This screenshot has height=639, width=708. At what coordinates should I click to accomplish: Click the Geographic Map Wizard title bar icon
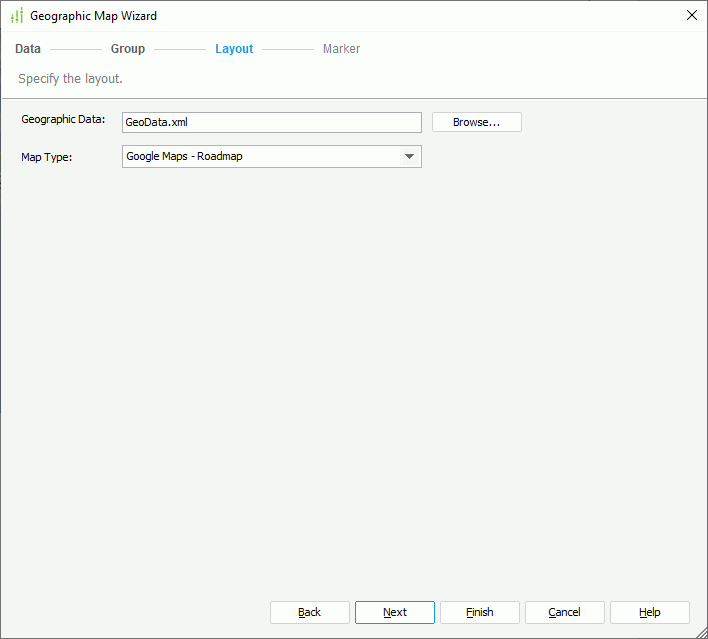point(16,16)
